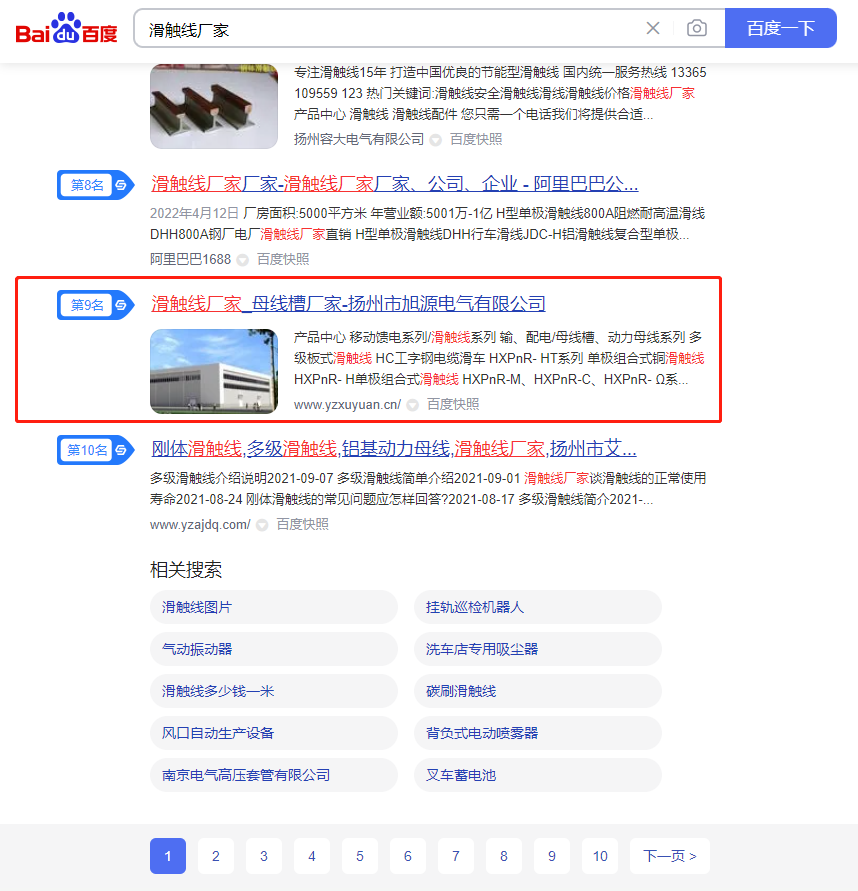Go to results page 10
Screen dimensions: 858x891
point(600,856)
